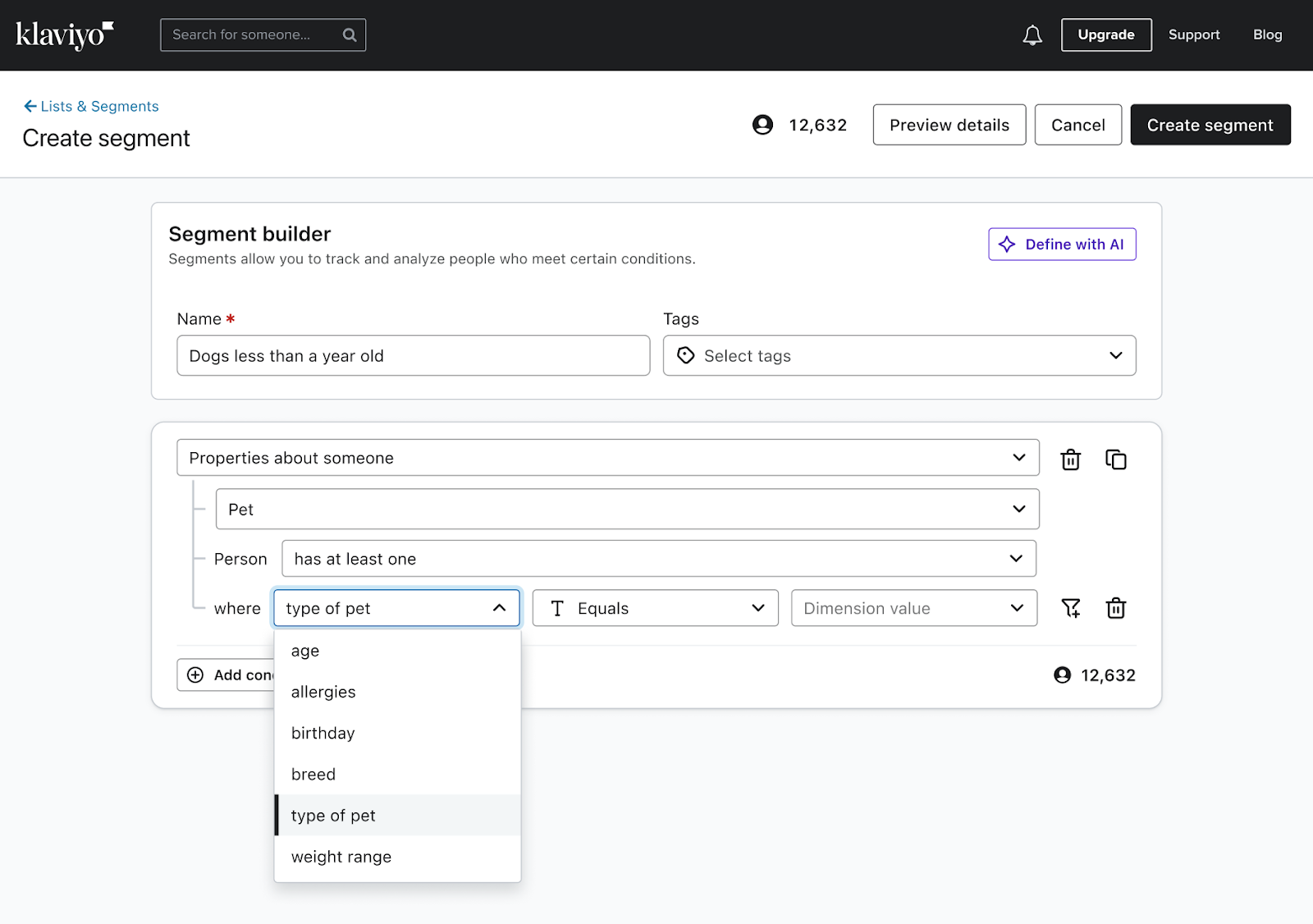Image resolution: width=1313 pixels, height=924 pixels.
Task: Add a filter with funnel icon
Action: click(1070, 608)
